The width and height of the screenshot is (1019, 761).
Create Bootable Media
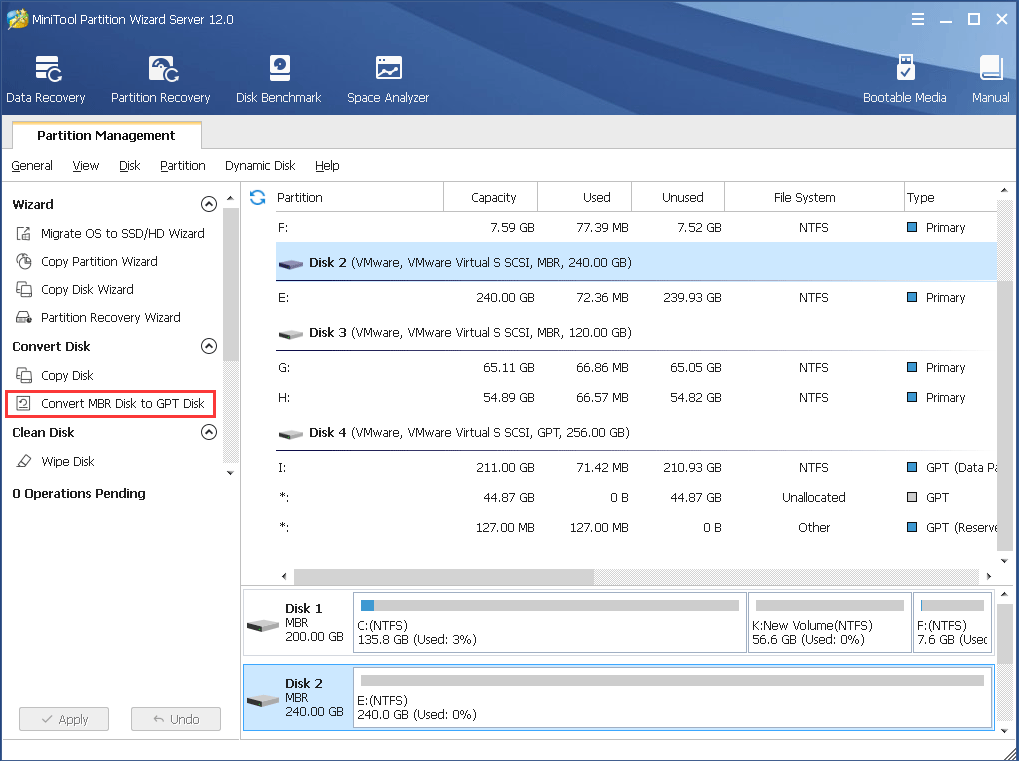click(904, 79)
